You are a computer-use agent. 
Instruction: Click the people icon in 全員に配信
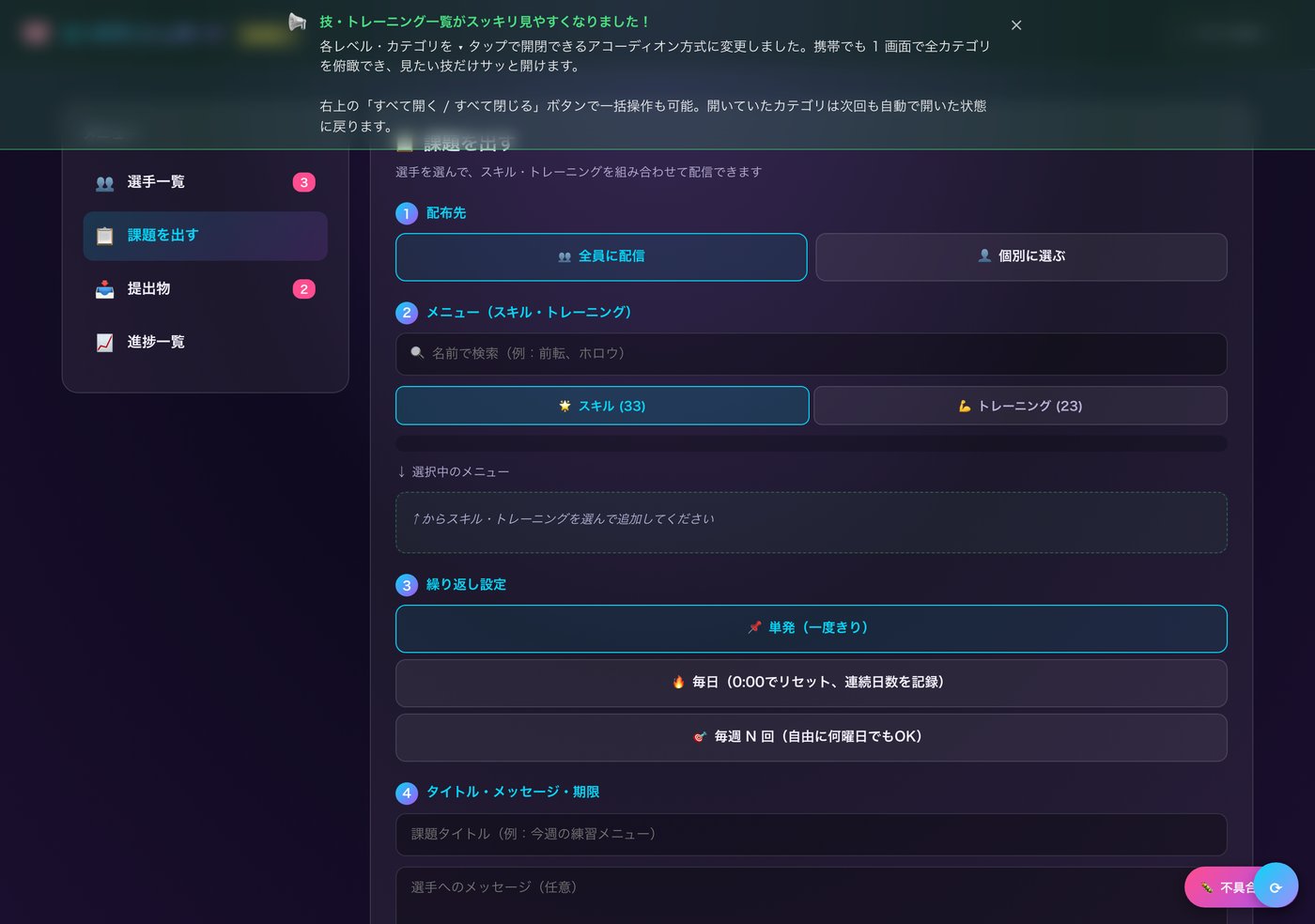[565, 256]
